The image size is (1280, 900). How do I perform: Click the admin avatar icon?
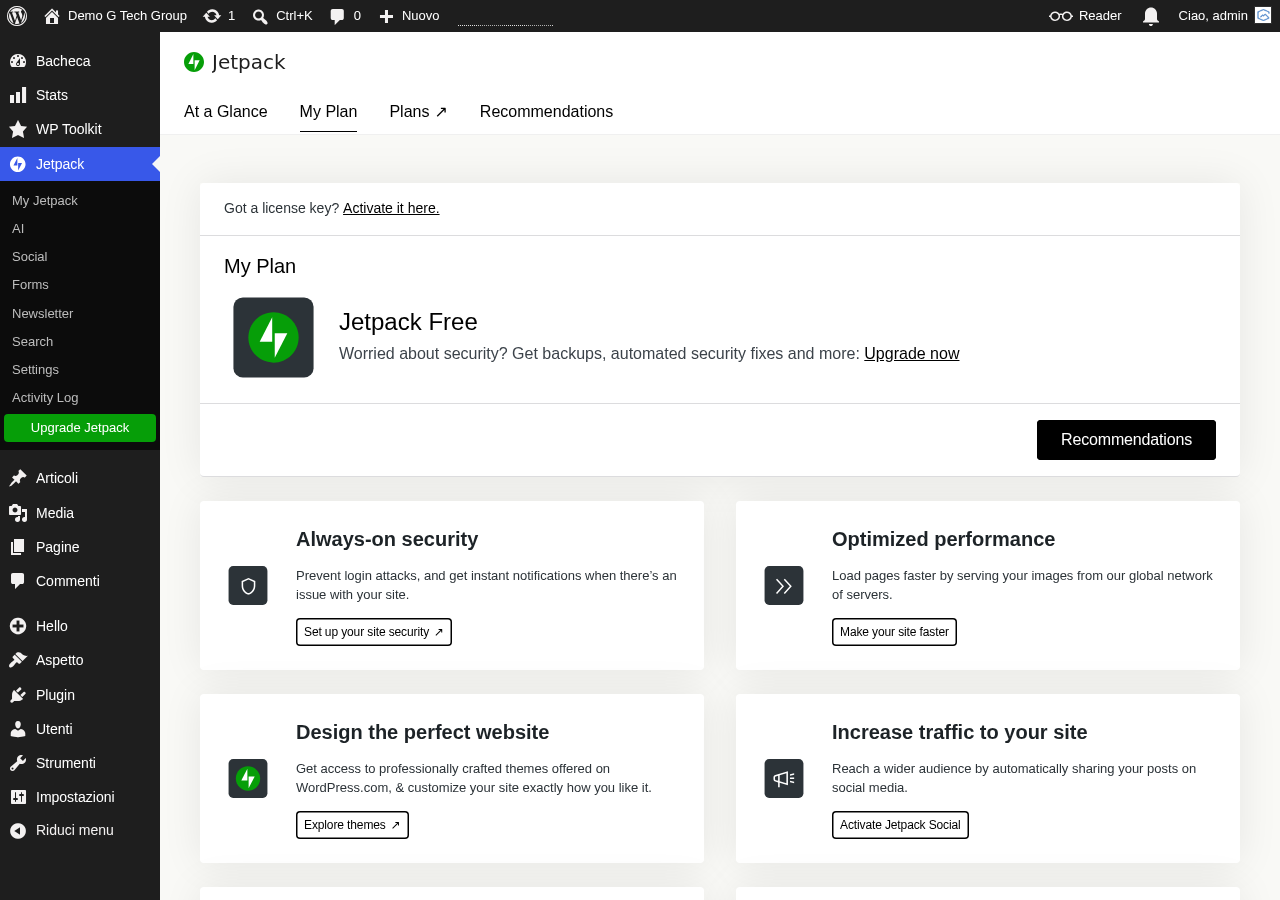[1263, 15]
